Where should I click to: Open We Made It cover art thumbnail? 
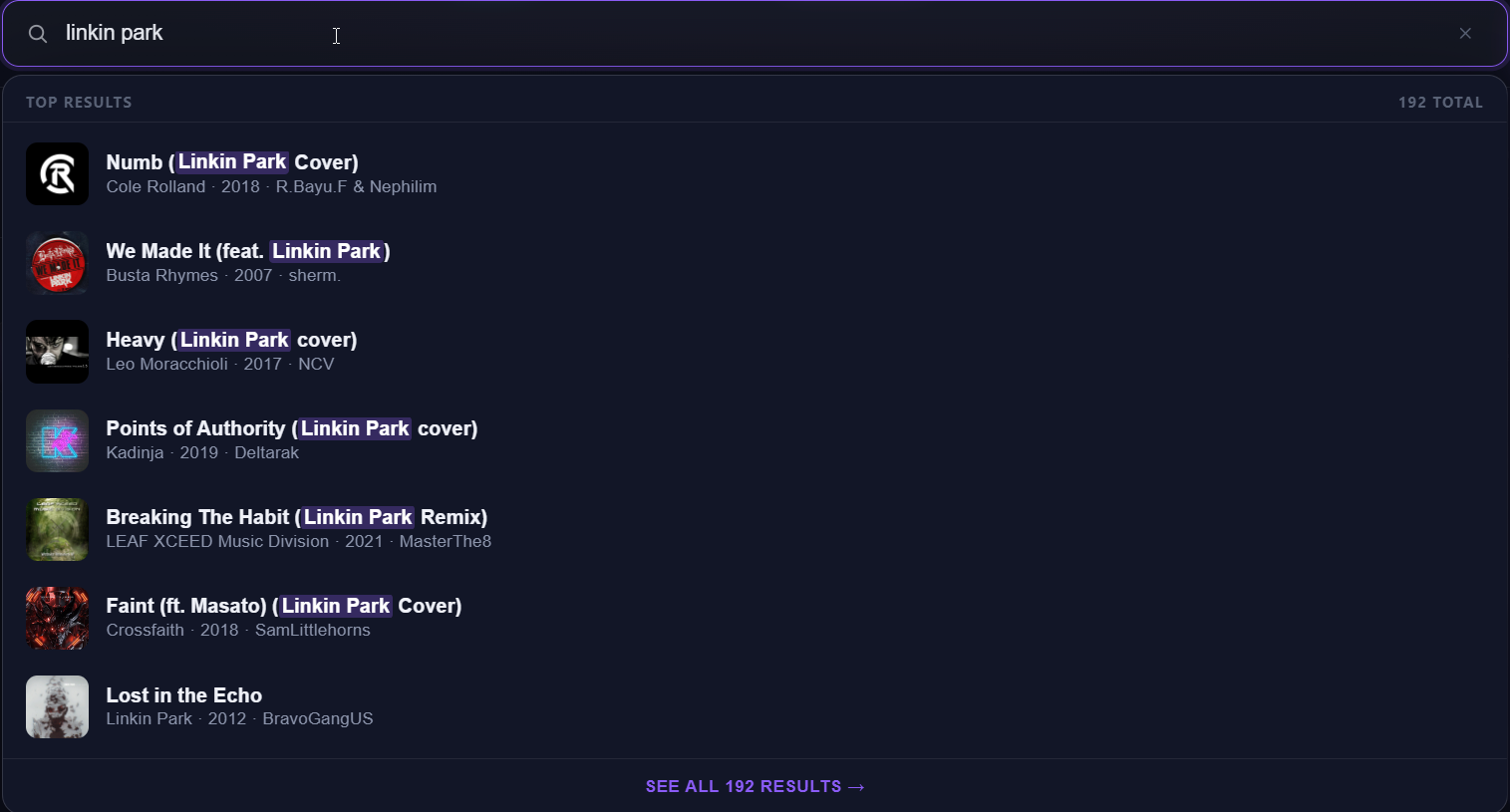click(57, 263)
